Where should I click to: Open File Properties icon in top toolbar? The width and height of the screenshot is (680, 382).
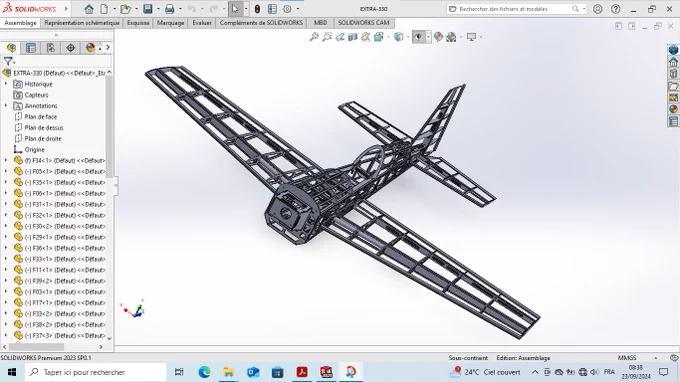click(x=272, y=9)
